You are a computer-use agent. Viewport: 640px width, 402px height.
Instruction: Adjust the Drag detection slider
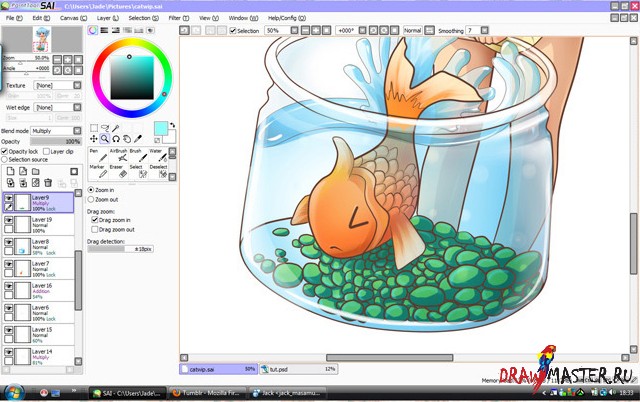[120, 249]
